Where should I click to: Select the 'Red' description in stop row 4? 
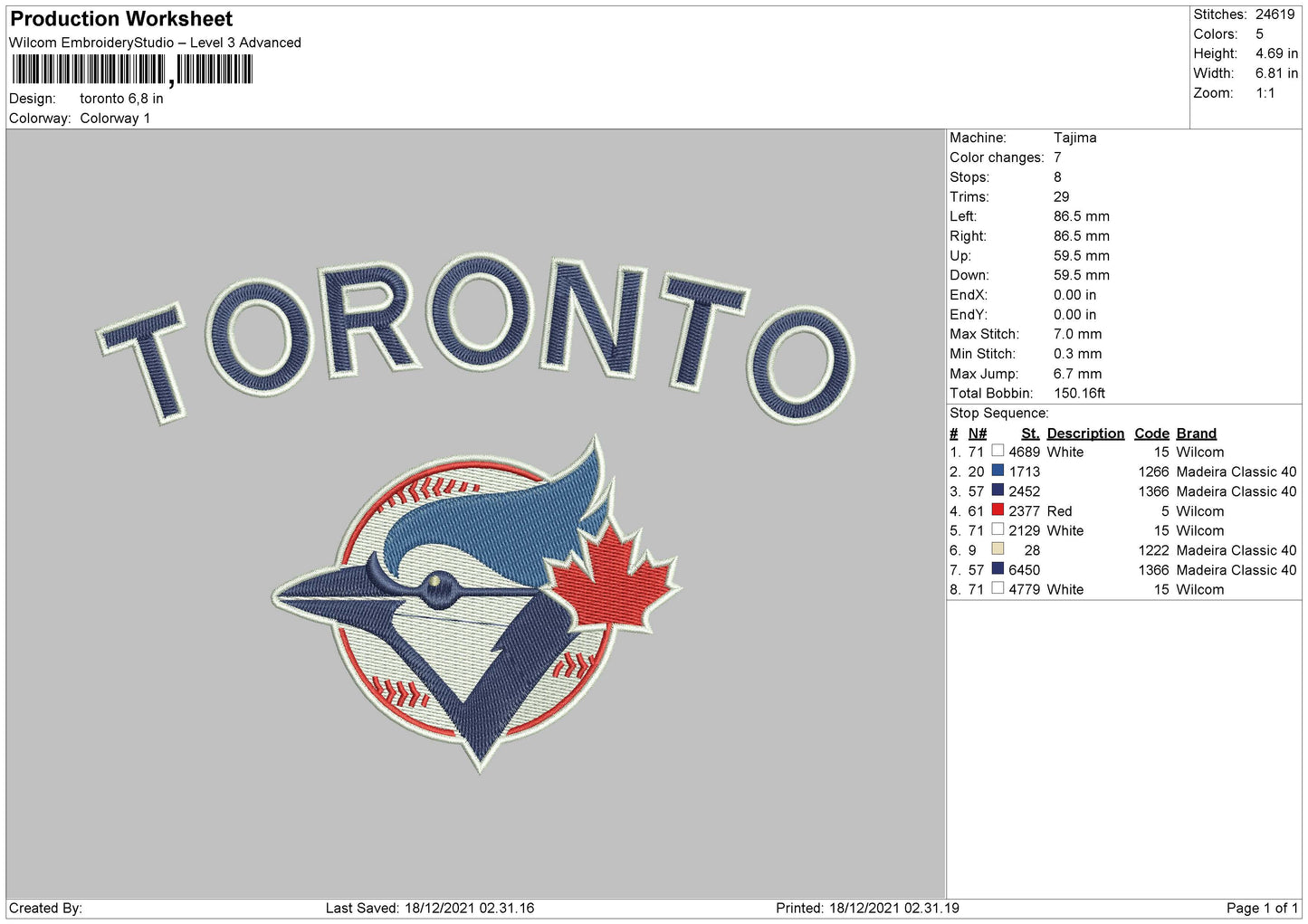[1059, 511]
